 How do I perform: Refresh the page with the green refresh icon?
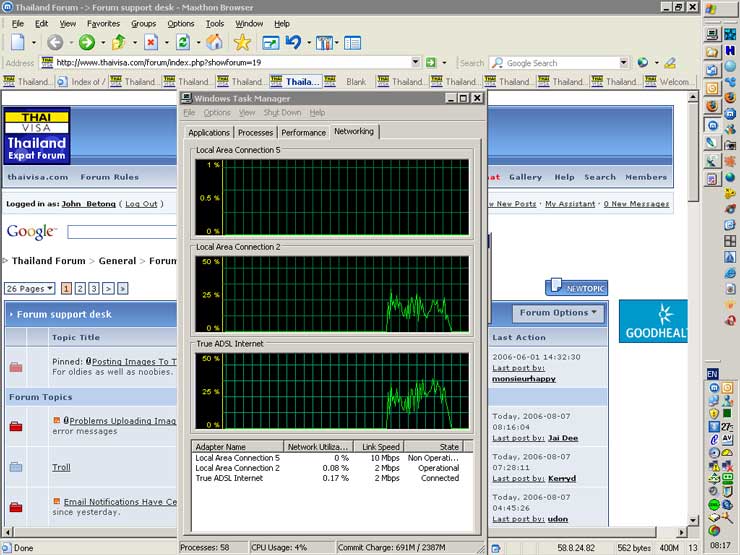(183, 42)
